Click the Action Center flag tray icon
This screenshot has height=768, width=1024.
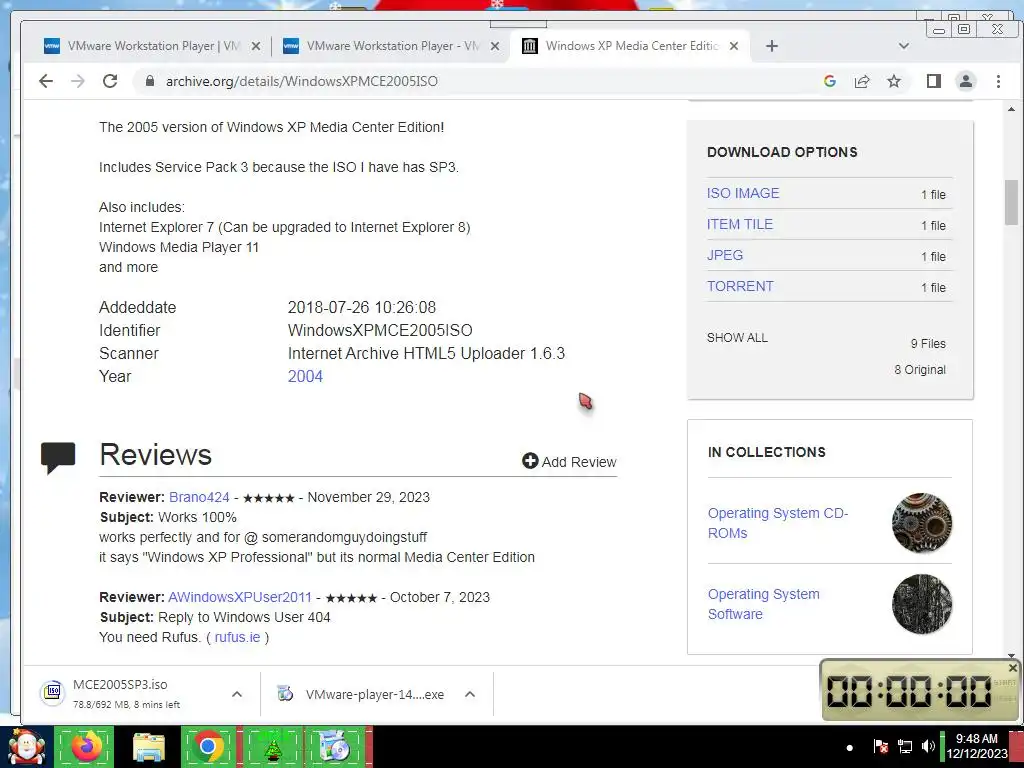880,746
